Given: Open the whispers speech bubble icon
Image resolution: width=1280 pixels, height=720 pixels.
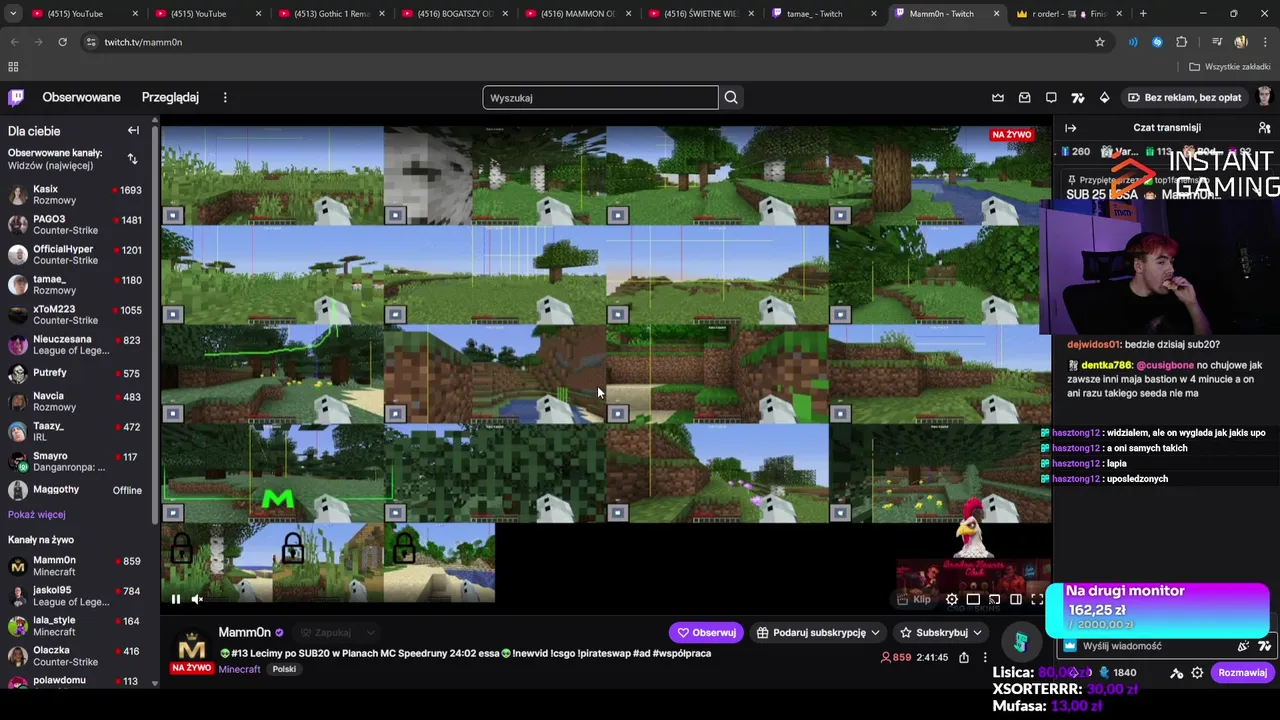Looking at the screenshot, I should coord(1051,97).
